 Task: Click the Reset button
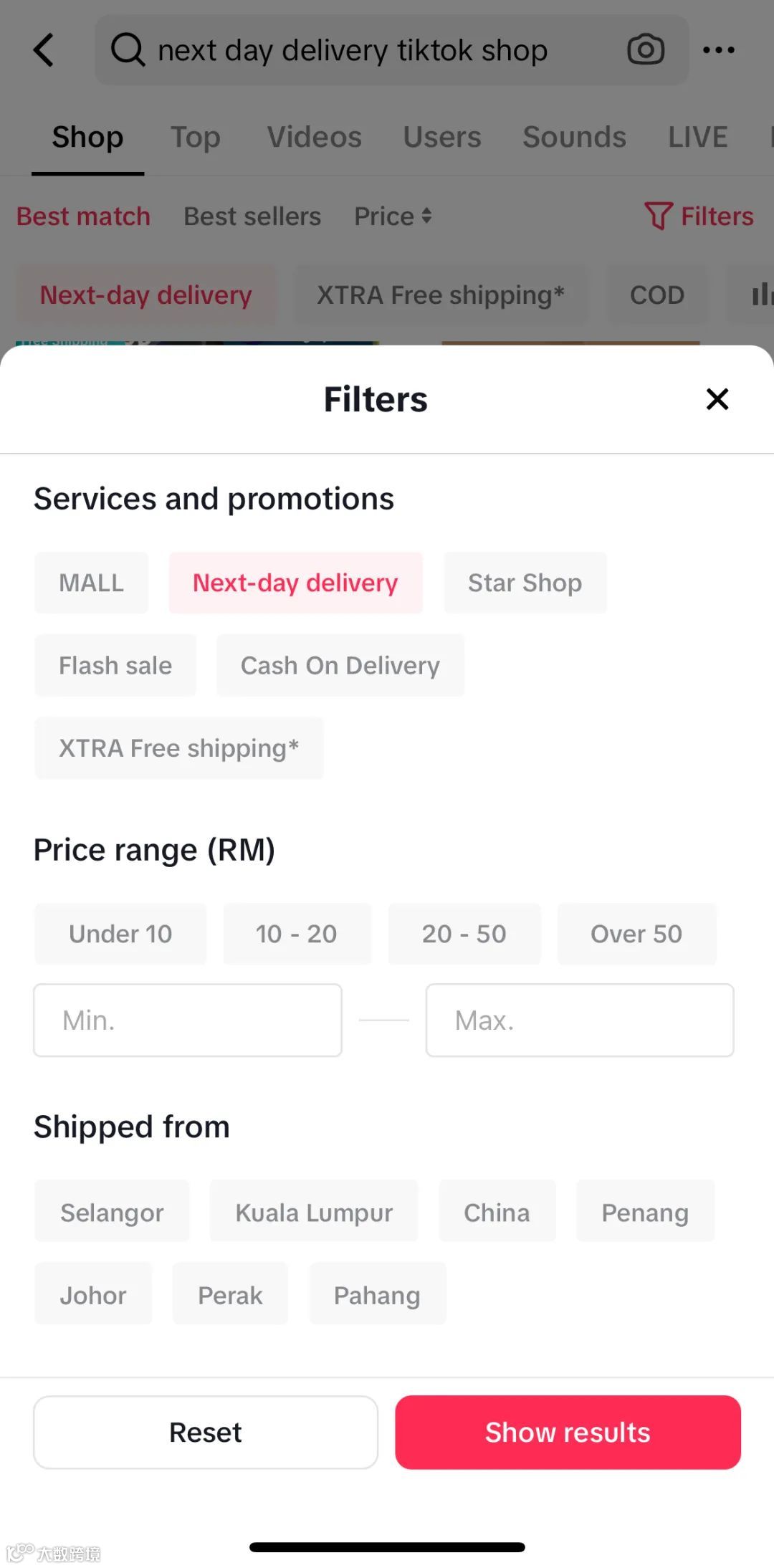[206, 1432]
